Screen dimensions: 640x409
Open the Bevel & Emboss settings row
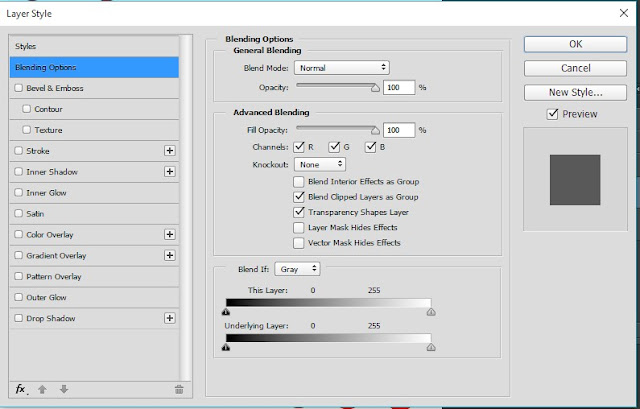[94, 88]
